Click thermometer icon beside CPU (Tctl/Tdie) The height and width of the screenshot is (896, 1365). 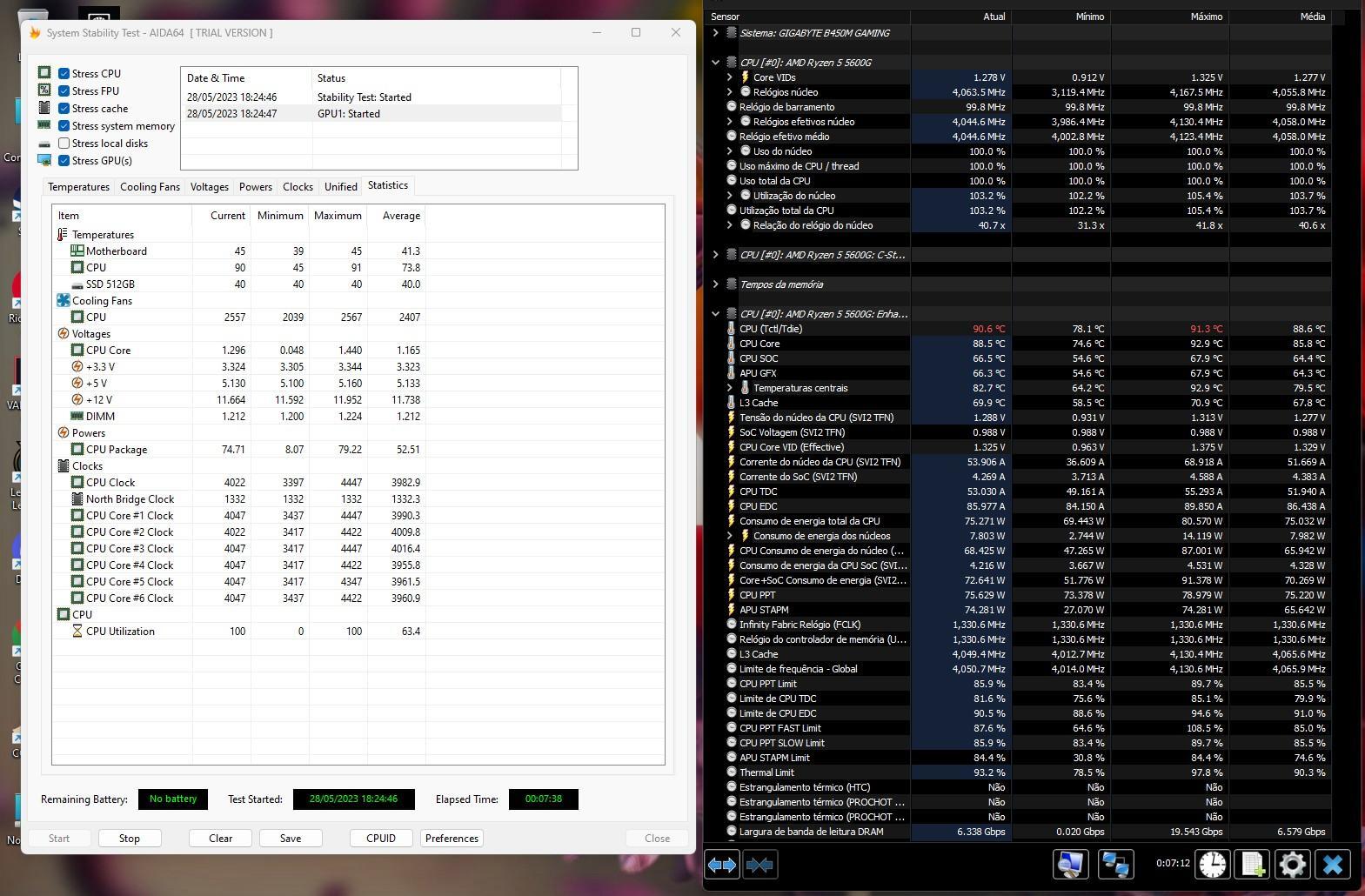tap(731, 329)
